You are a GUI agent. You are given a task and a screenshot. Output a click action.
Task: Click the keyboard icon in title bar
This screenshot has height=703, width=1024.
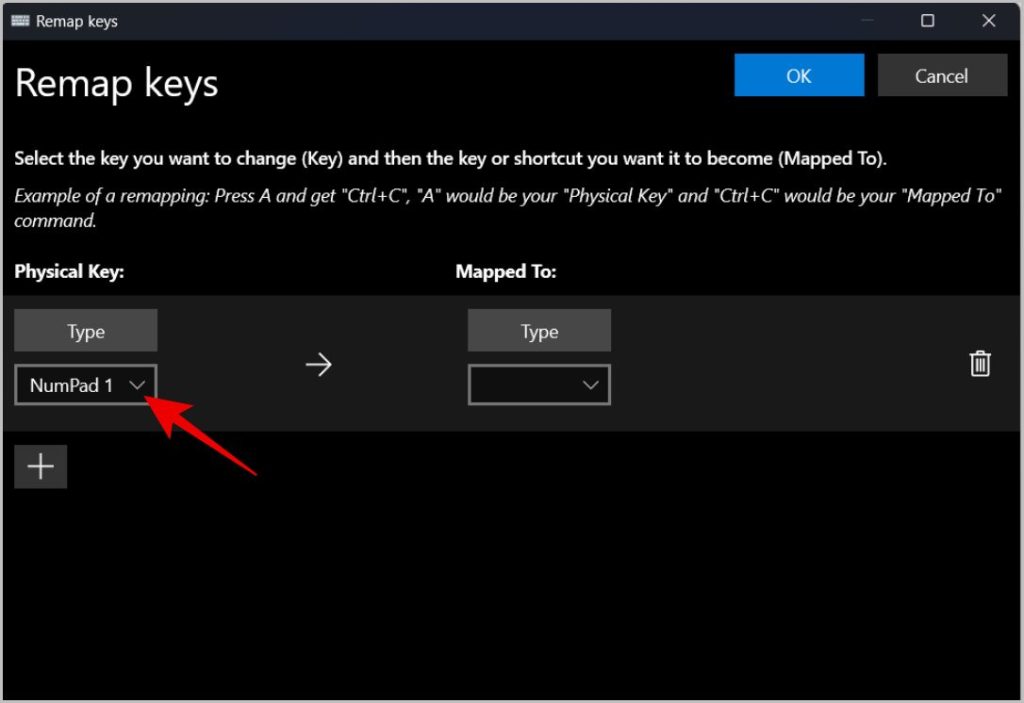[x=20, y=21]
